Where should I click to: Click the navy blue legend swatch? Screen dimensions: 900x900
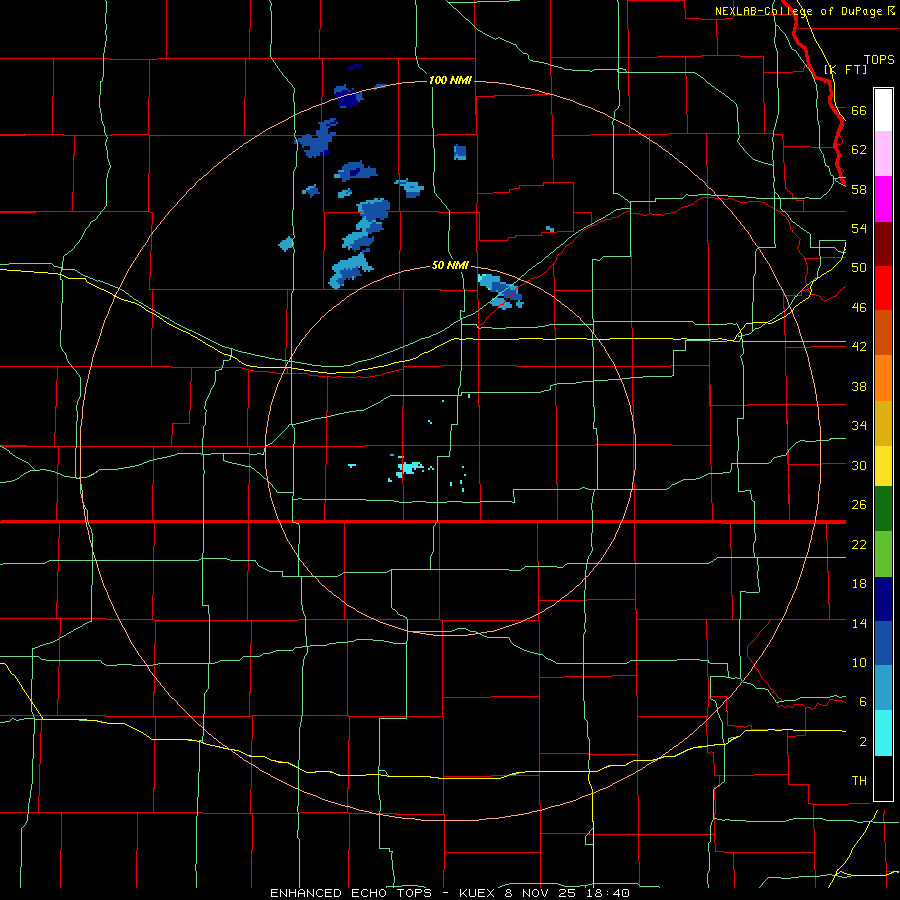pyautogui.click(x=883, y=599)
